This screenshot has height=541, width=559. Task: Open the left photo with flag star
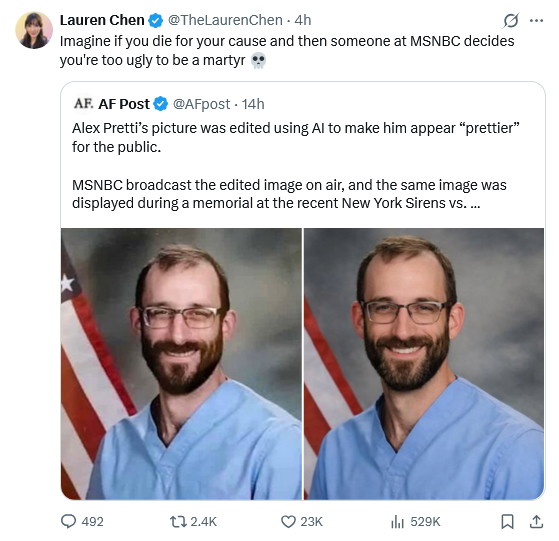pos(181,364)
